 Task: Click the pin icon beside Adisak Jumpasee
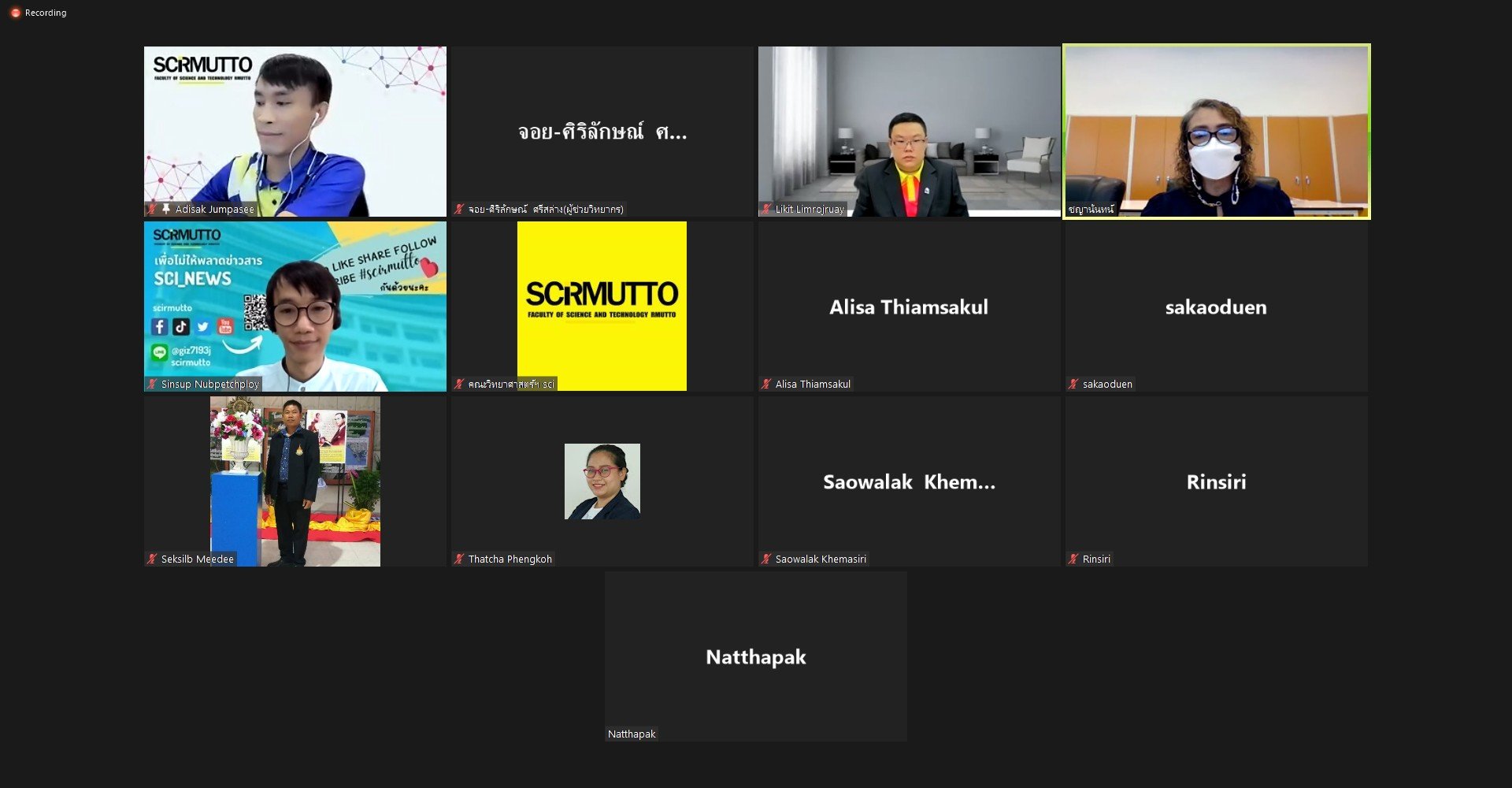tap(166, 209)
